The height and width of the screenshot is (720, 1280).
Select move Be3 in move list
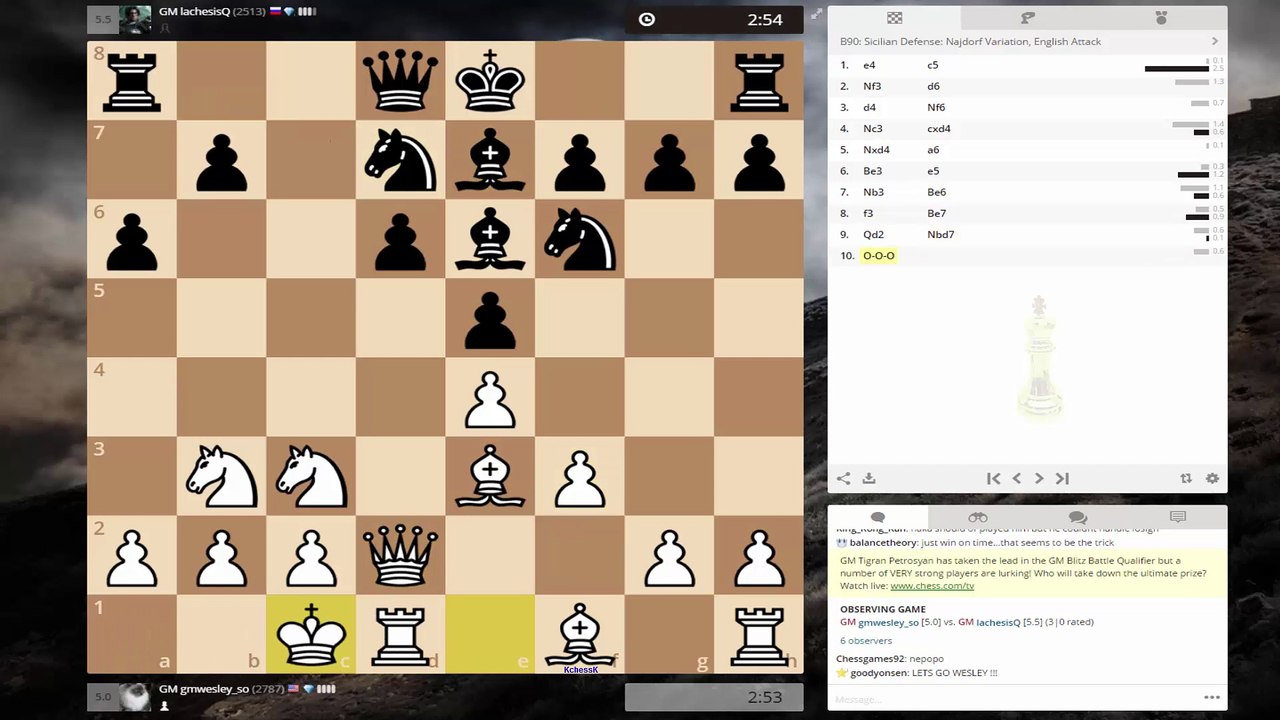tap(873, 171)
